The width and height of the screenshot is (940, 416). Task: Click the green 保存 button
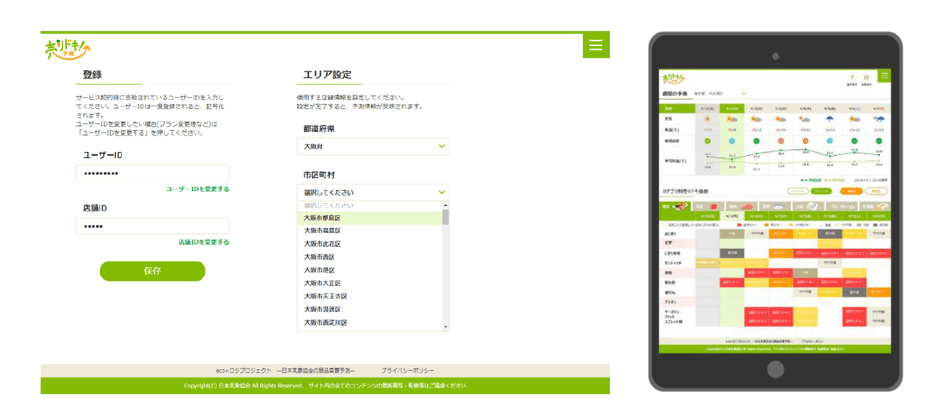(152, 271)
